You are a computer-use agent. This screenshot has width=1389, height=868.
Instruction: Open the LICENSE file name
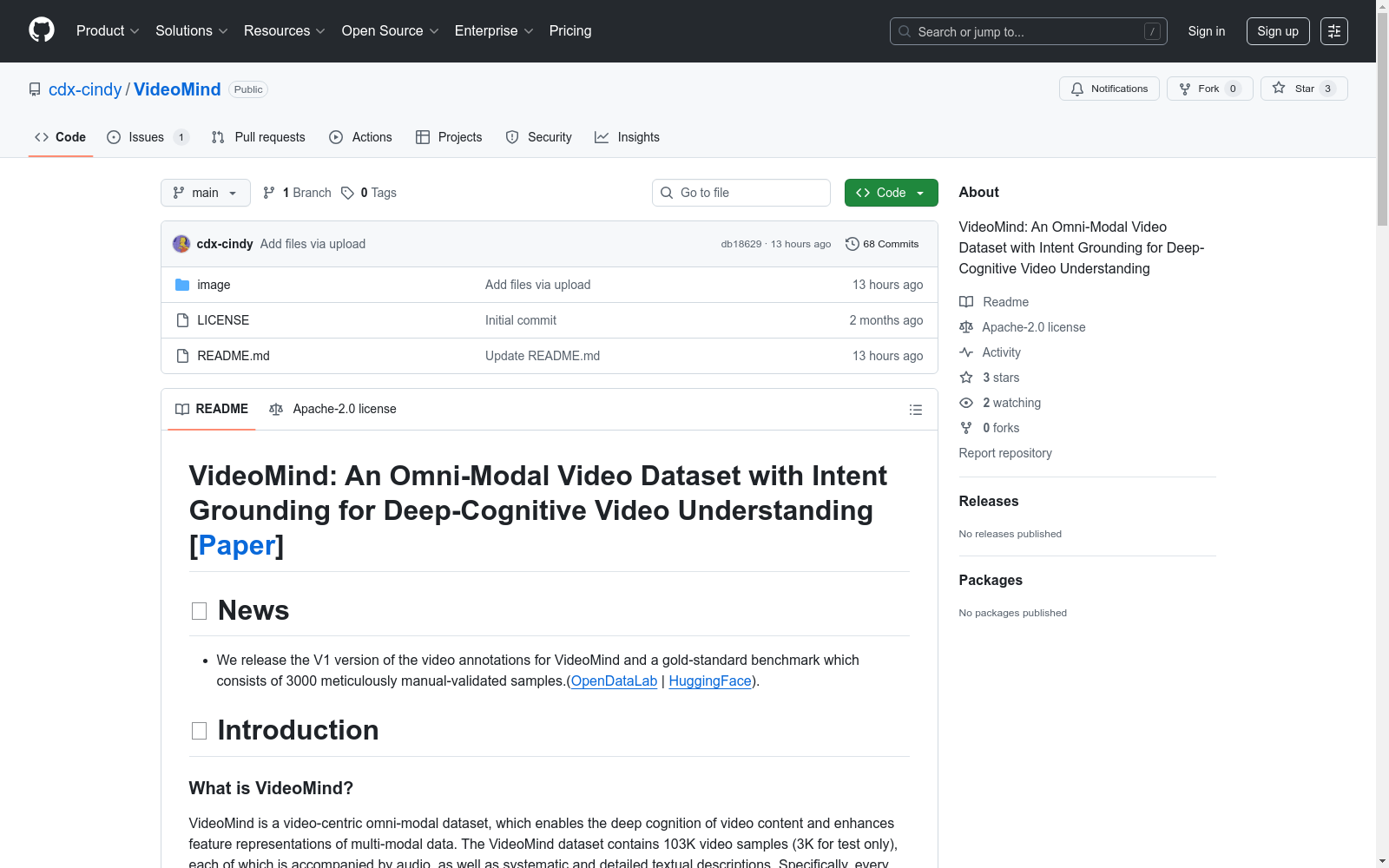[x=223, y=320]
